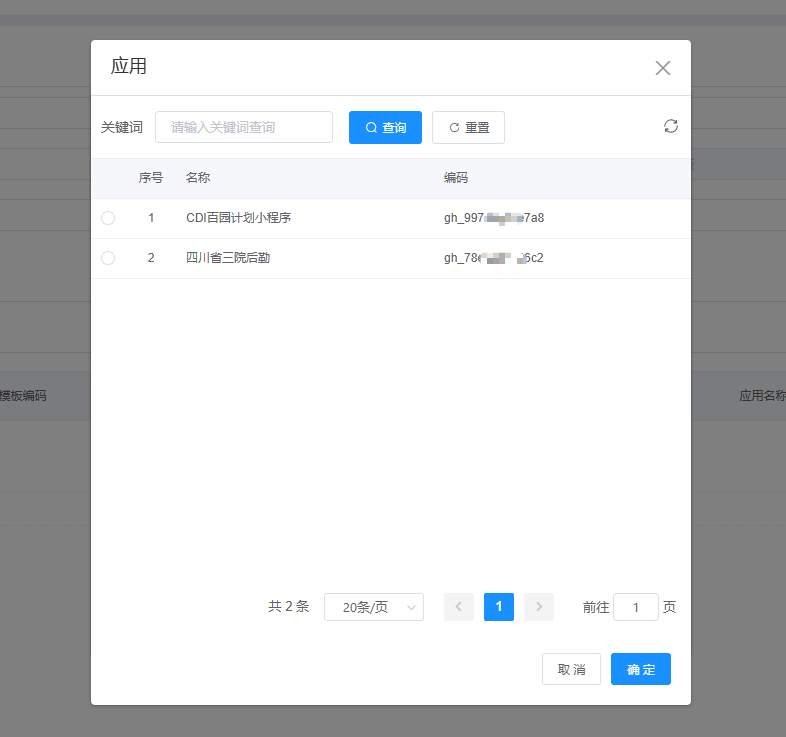The height and width of the screenshot is (737, 786).
Task: Open the 20条/页 page size dropdown
Action: (373, 607)
